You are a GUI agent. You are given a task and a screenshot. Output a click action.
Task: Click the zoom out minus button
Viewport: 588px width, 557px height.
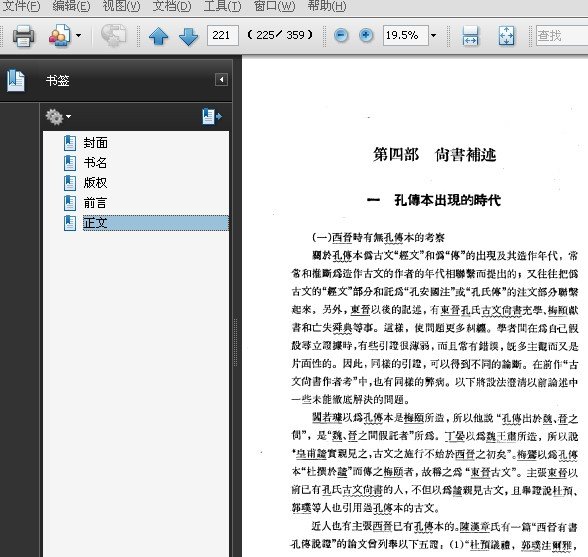341,36
